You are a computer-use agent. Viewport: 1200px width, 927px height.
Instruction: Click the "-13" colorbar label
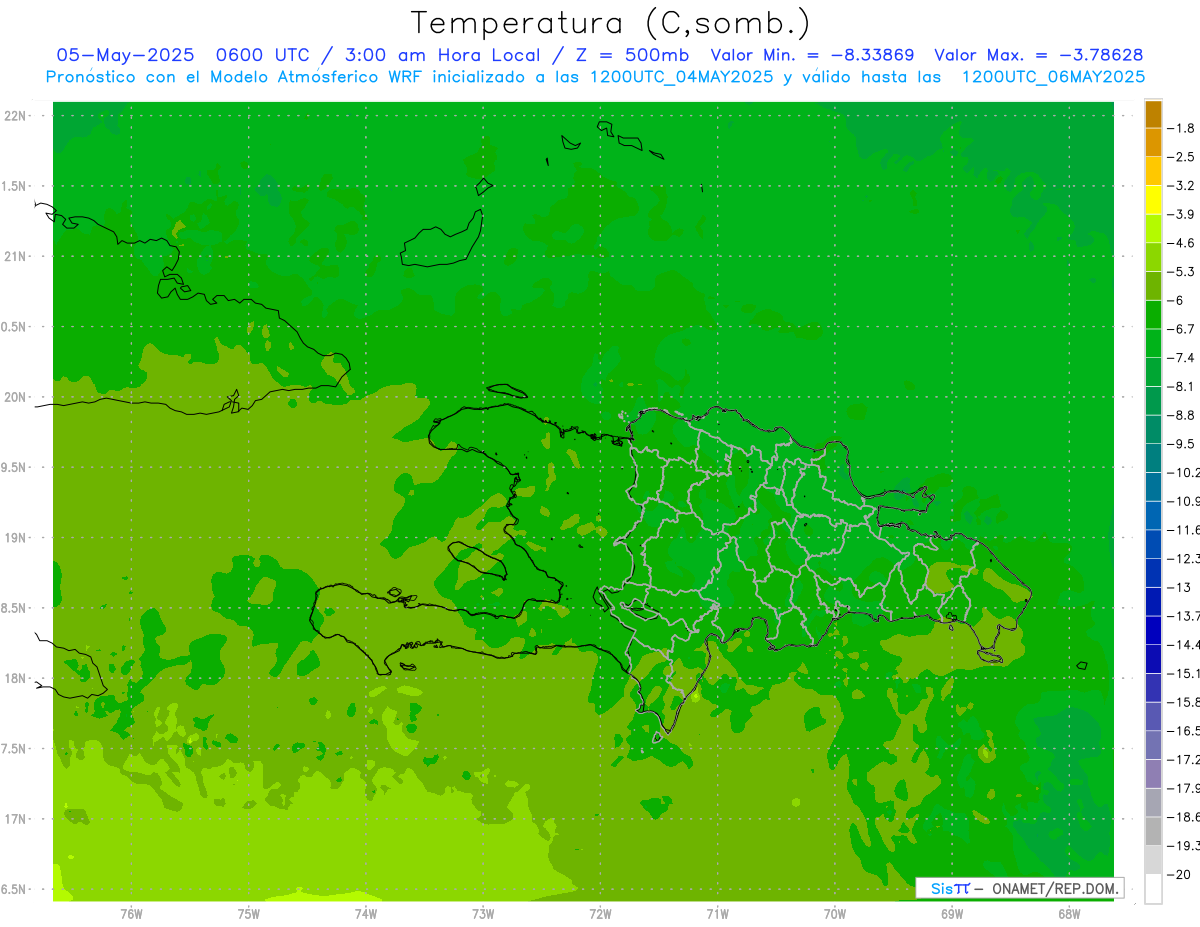1181,587
